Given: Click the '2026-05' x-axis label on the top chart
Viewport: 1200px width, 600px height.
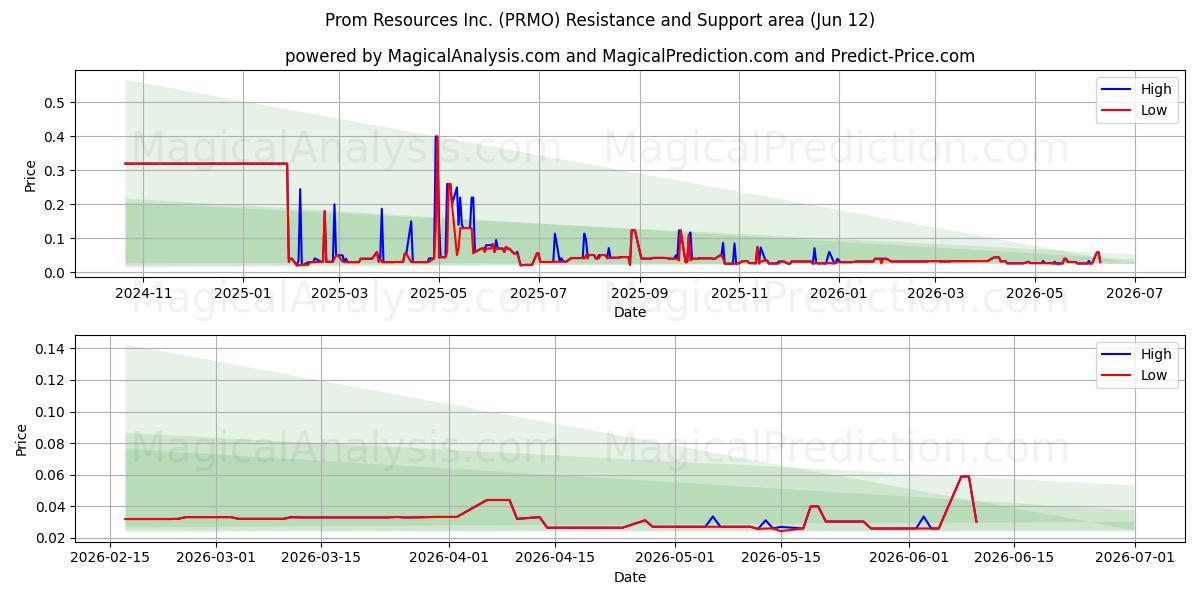Looking at the screenshot, I should [x=1037, y=293].
